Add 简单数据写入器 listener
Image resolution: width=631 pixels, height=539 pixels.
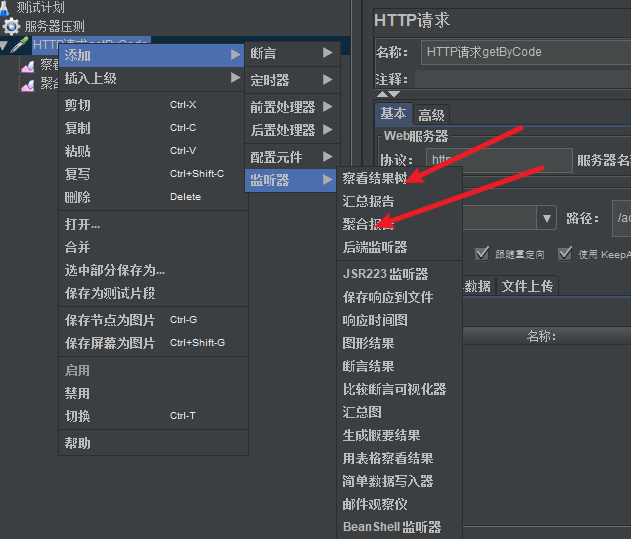click(x=400, y=481)
